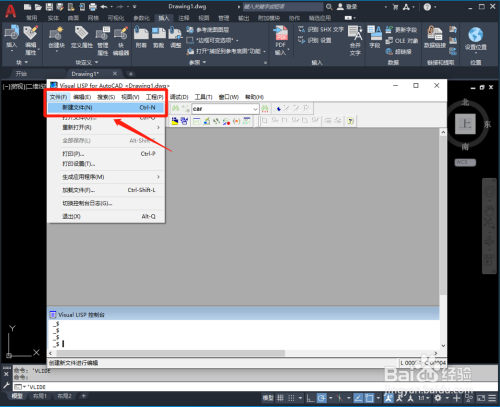Switch to the 开始 document tab

coord(21,74)
